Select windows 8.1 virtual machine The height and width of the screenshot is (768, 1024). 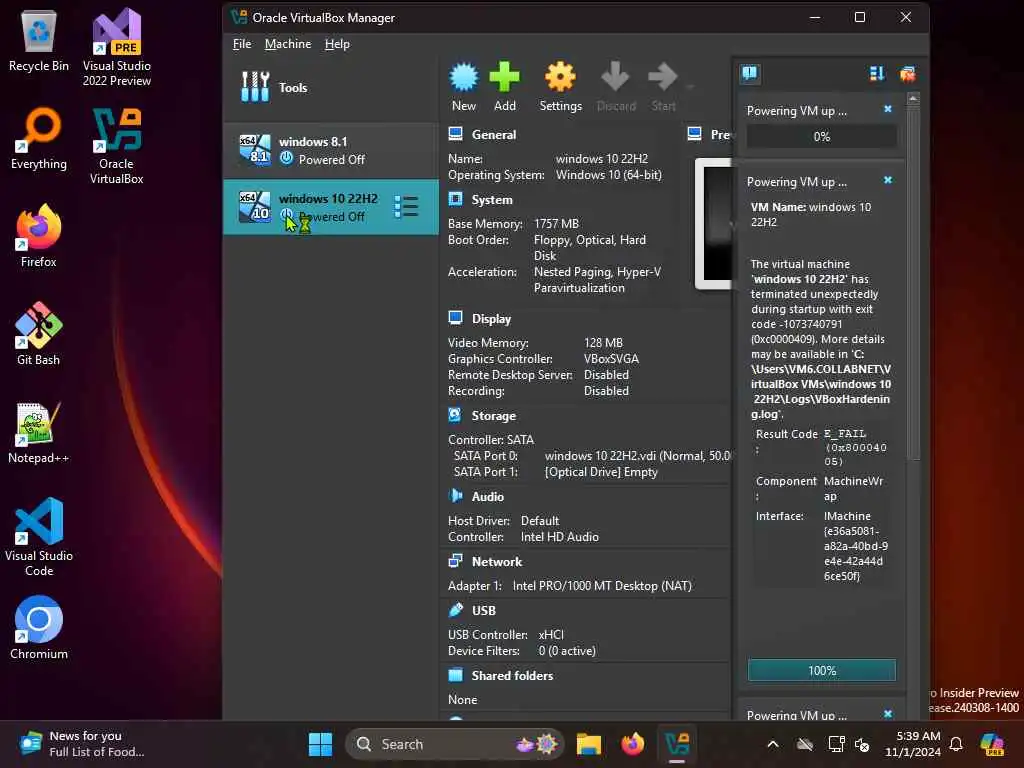click(331, 150)
